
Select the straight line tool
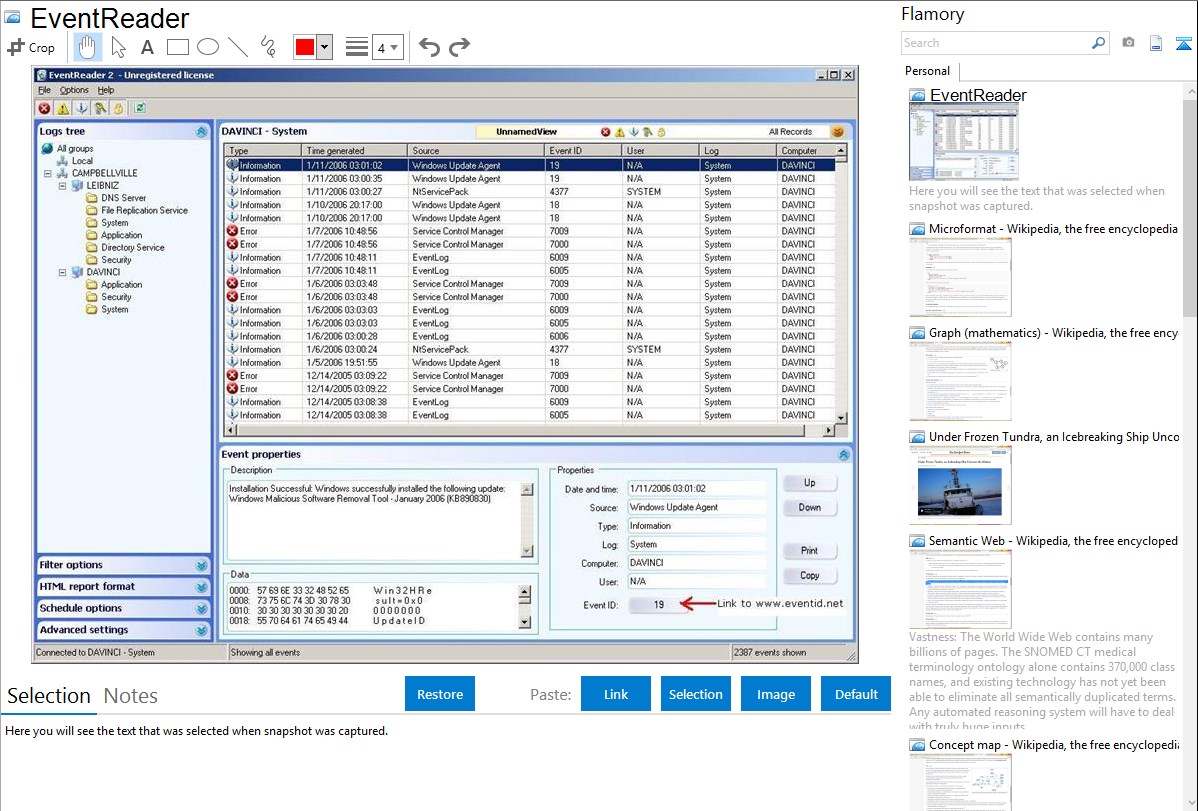click(x=238, y=47)
